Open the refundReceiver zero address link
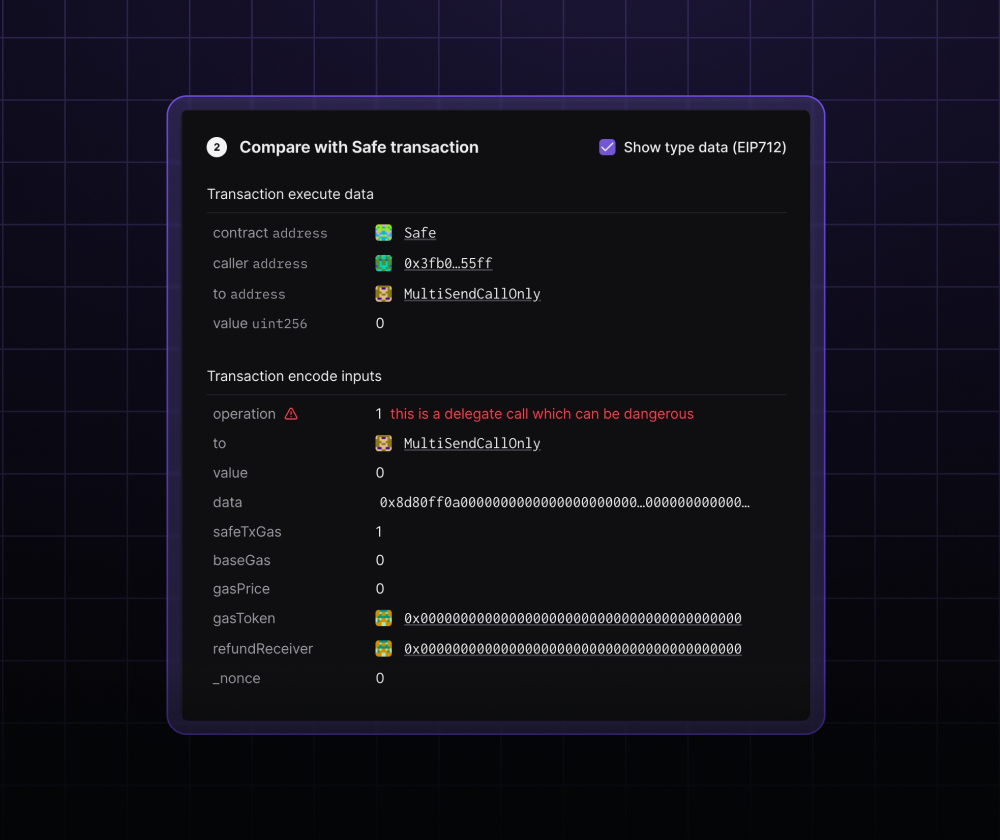Image resolution: width=1000 pixels, height=840 pixels. pyautogui.click(x=572, y=649)
